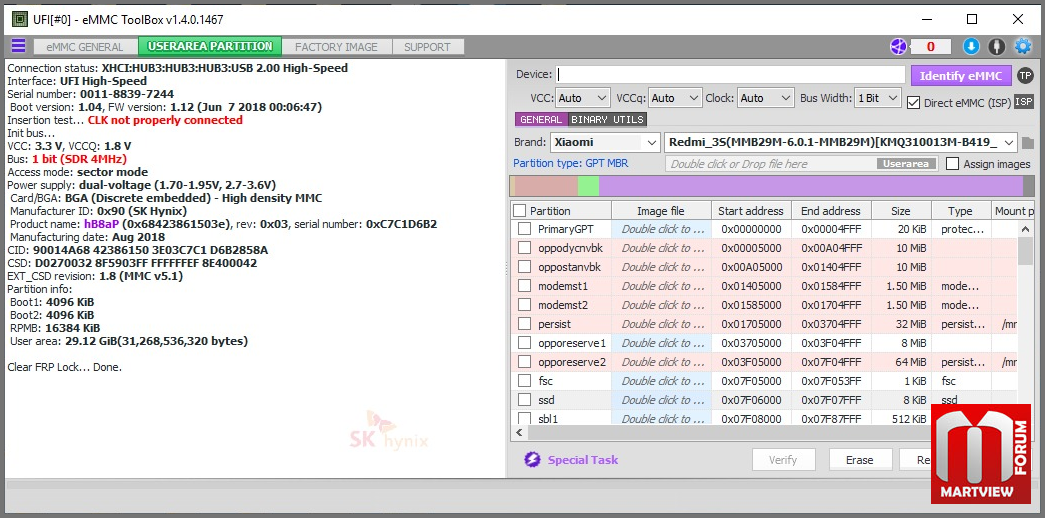Check the PrimaryGPT partition checkbox

click(x=524, y=229)
